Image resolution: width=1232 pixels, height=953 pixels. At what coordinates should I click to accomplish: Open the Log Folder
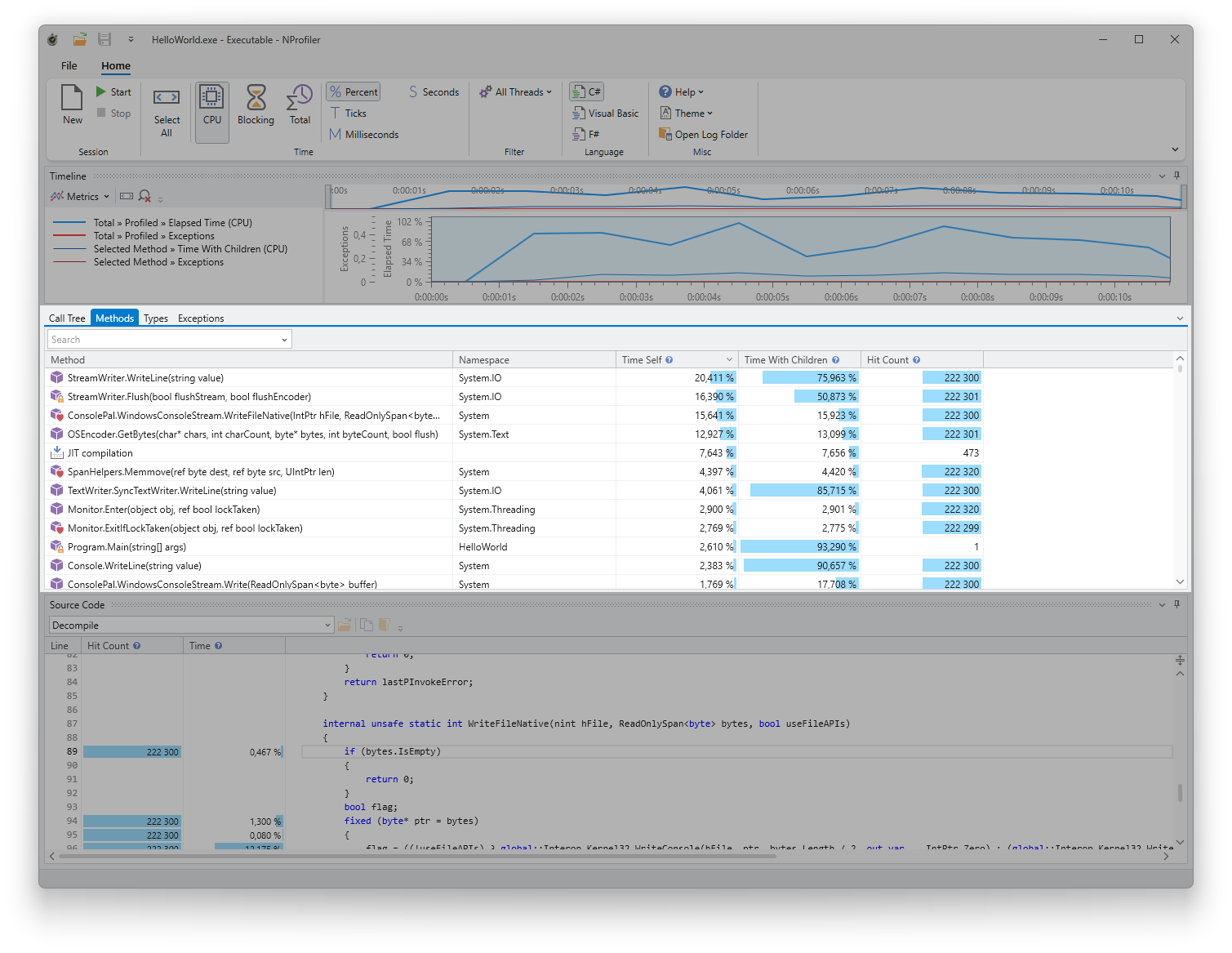[703, 135]
